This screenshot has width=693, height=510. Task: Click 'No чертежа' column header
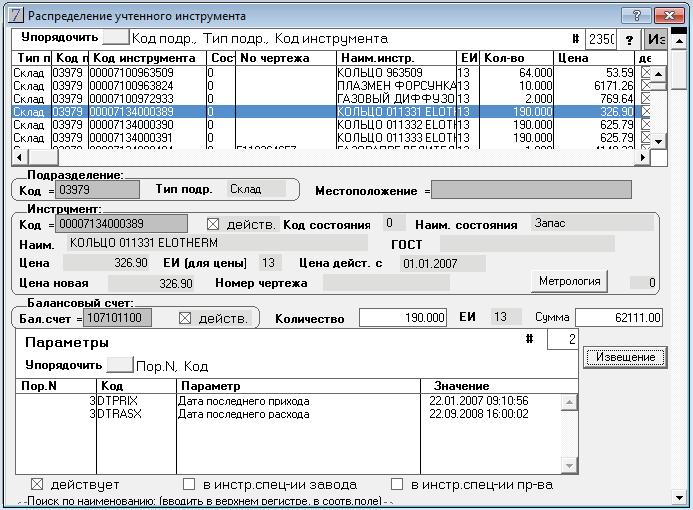[x=286, y=58]
